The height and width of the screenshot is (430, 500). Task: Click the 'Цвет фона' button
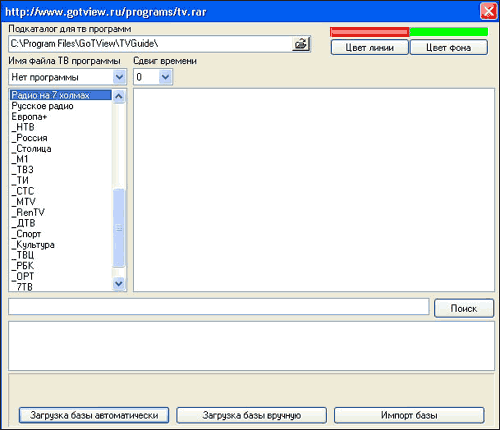click(449, 47)
